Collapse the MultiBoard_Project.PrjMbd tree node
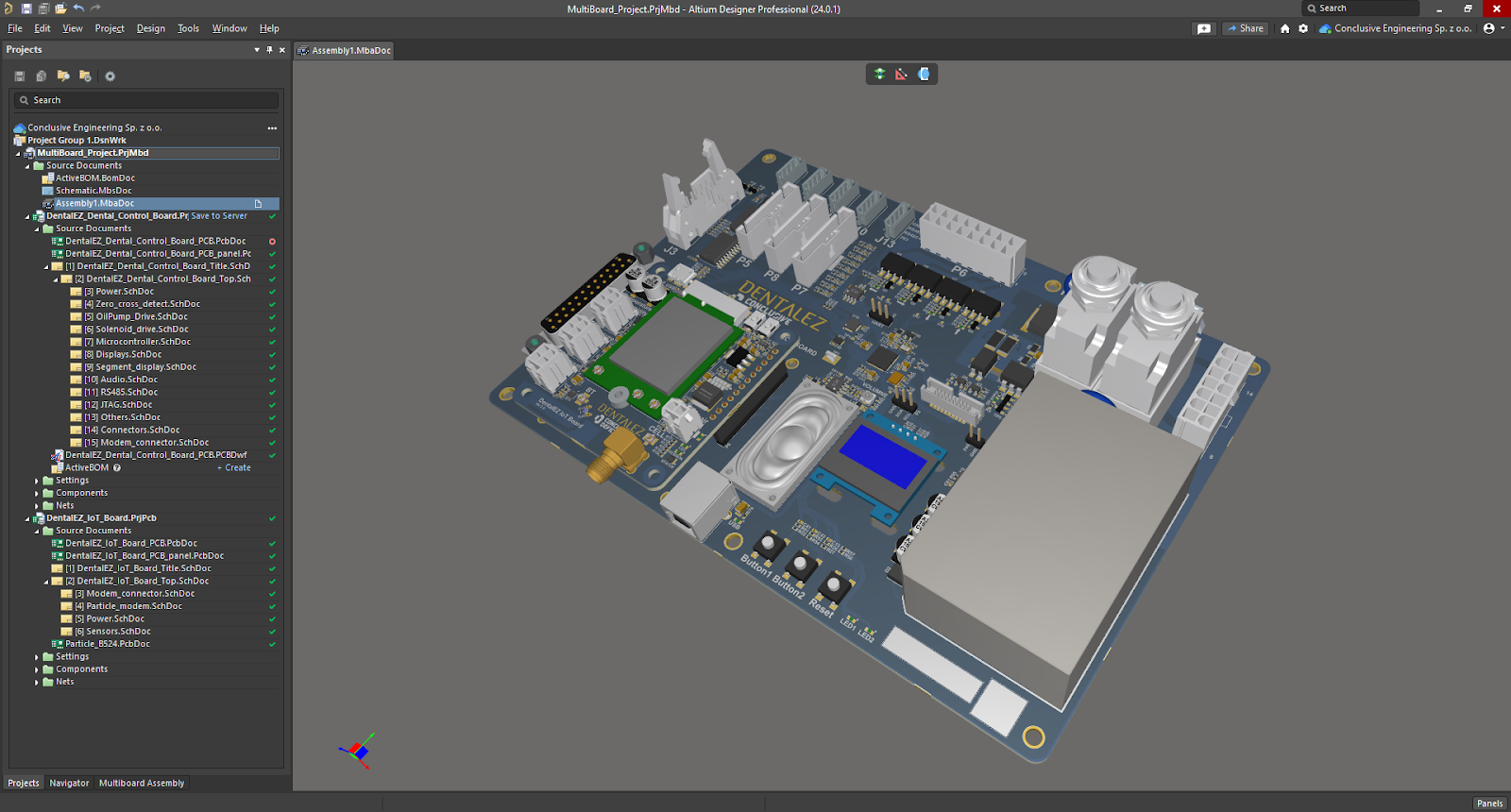The image size is (1511, 812). click(x=18, y=153)
